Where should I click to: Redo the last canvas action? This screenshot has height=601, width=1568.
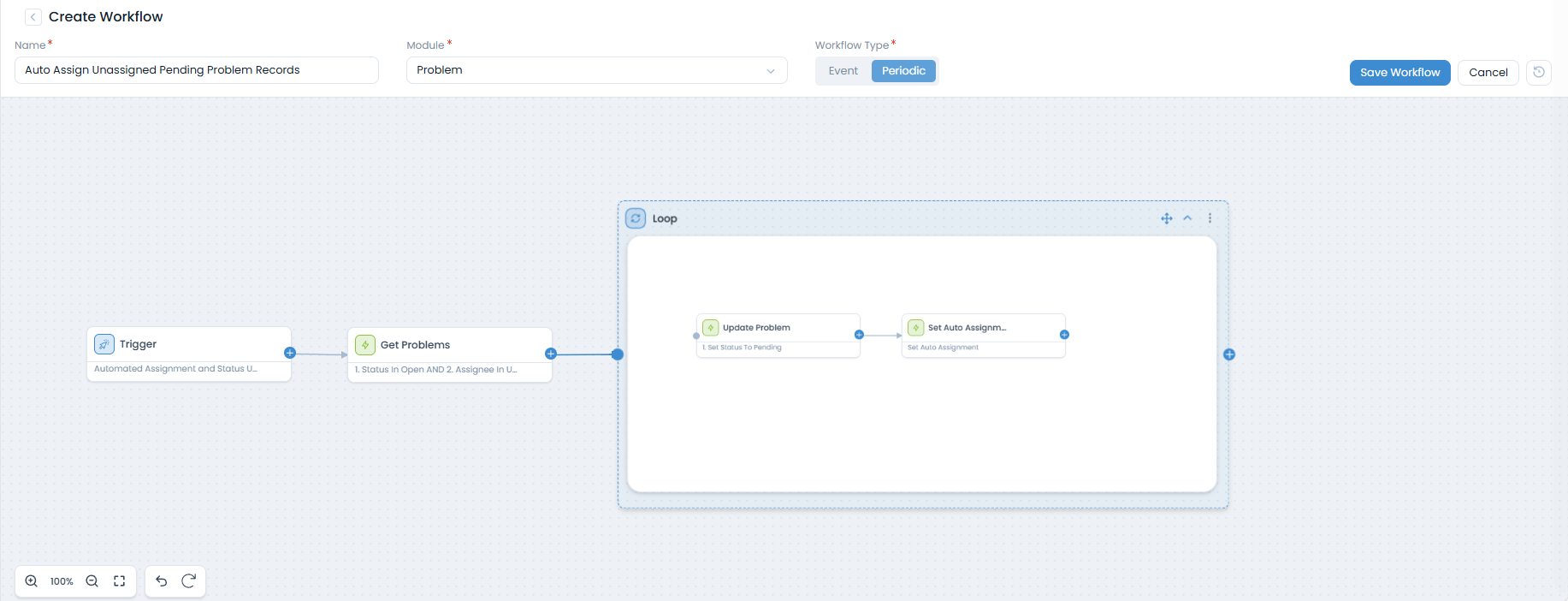coord(189,581)
